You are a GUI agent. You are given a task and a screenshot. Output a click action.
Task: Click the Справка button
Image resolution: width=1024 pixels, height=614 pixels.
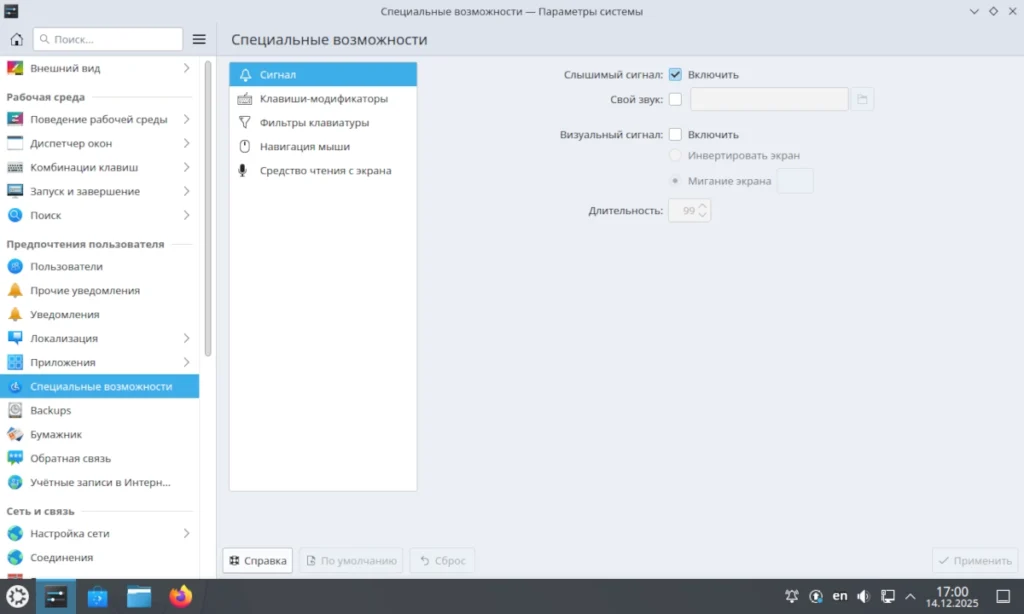point(258,560)
